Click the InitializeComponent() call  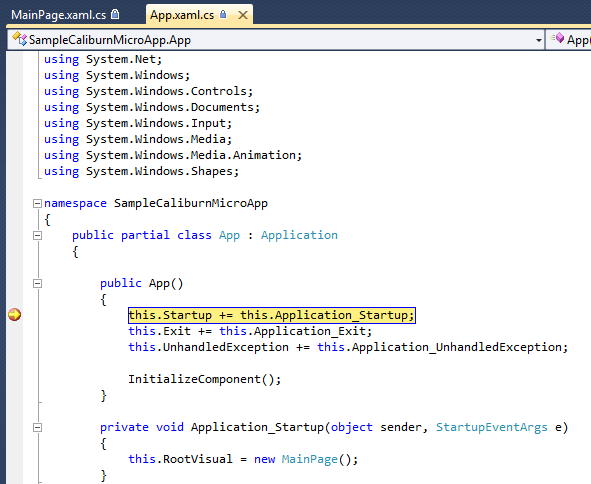[205, 379]
